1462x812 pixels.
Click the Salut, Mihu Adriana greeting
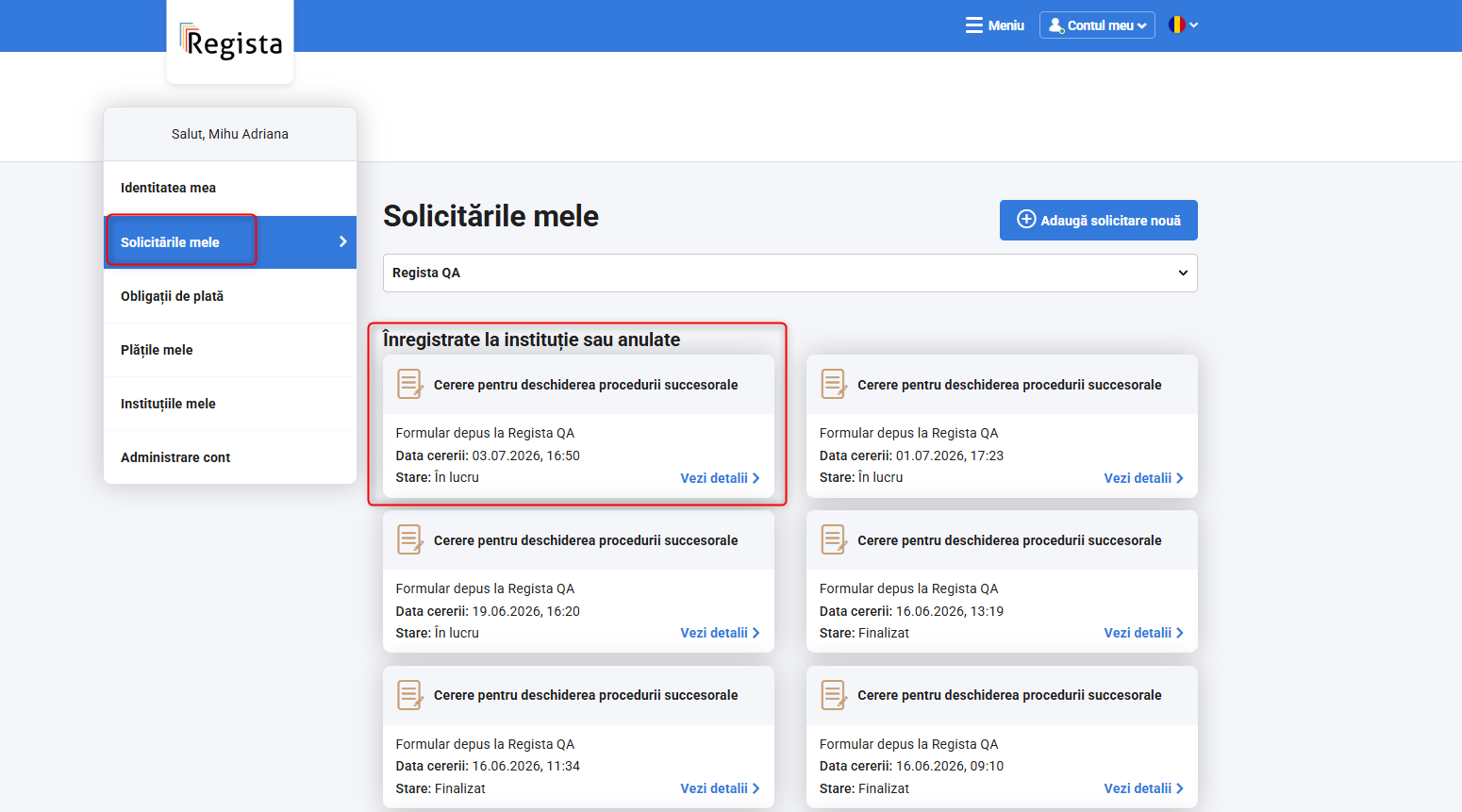(230, 134)
